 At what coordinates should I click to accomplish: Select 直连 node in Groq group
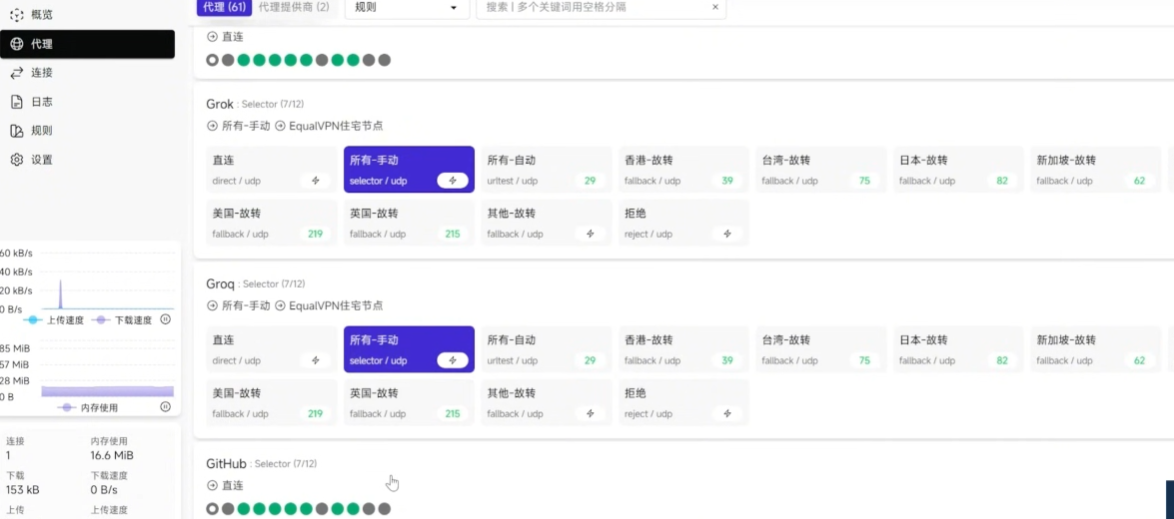tap(271, 349)
